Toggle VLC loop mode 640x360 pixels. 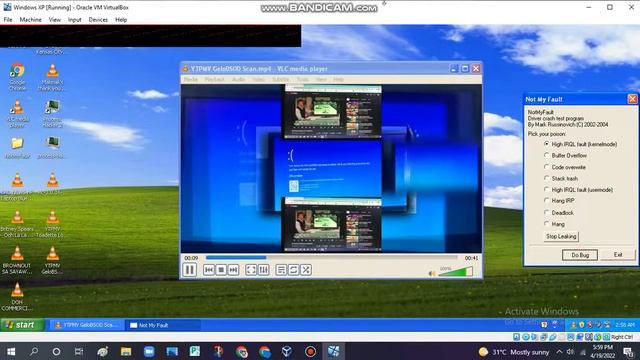click(293, 270)
